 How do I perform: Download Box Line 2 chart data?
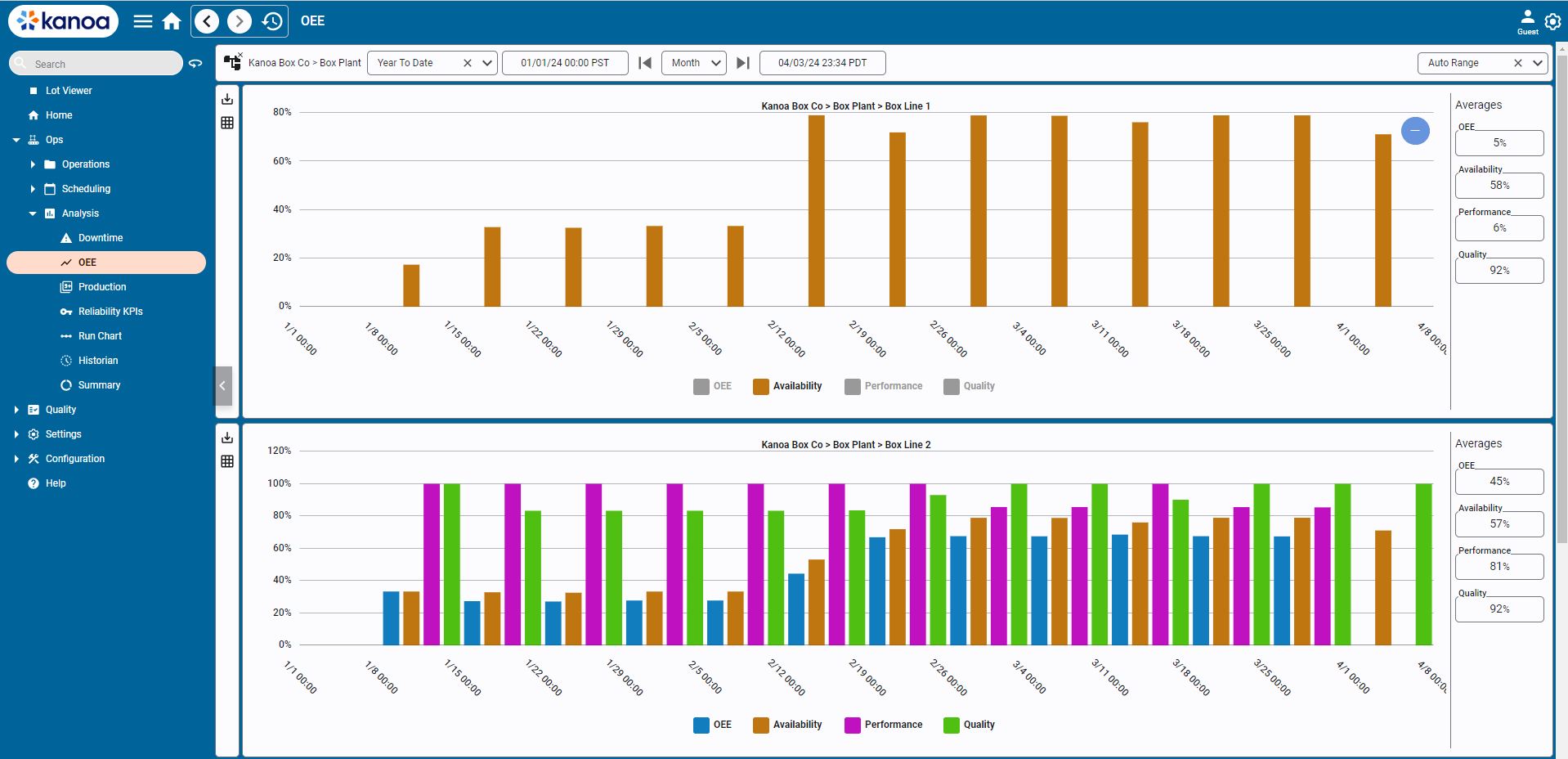click(x=227, y=438)
